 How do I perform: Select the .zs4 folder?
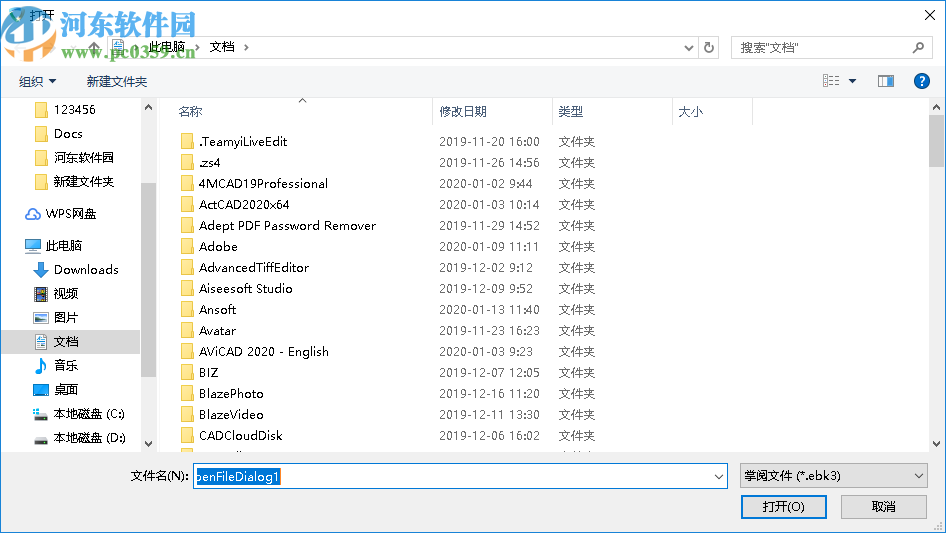[209, 163]
